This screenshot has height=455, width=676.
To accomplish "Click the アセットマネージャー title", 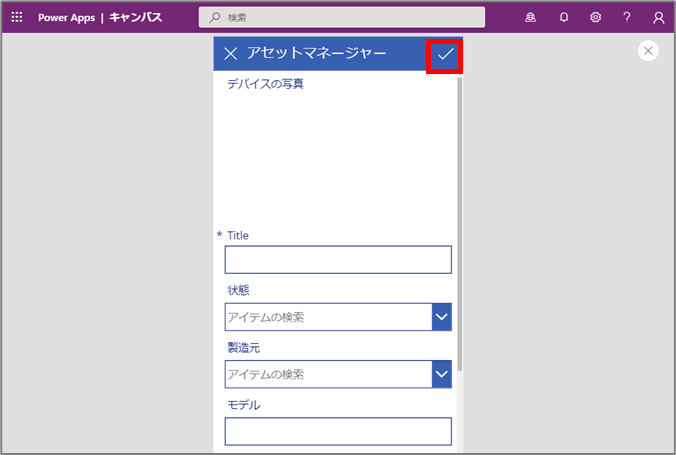I will pos(316,53).
